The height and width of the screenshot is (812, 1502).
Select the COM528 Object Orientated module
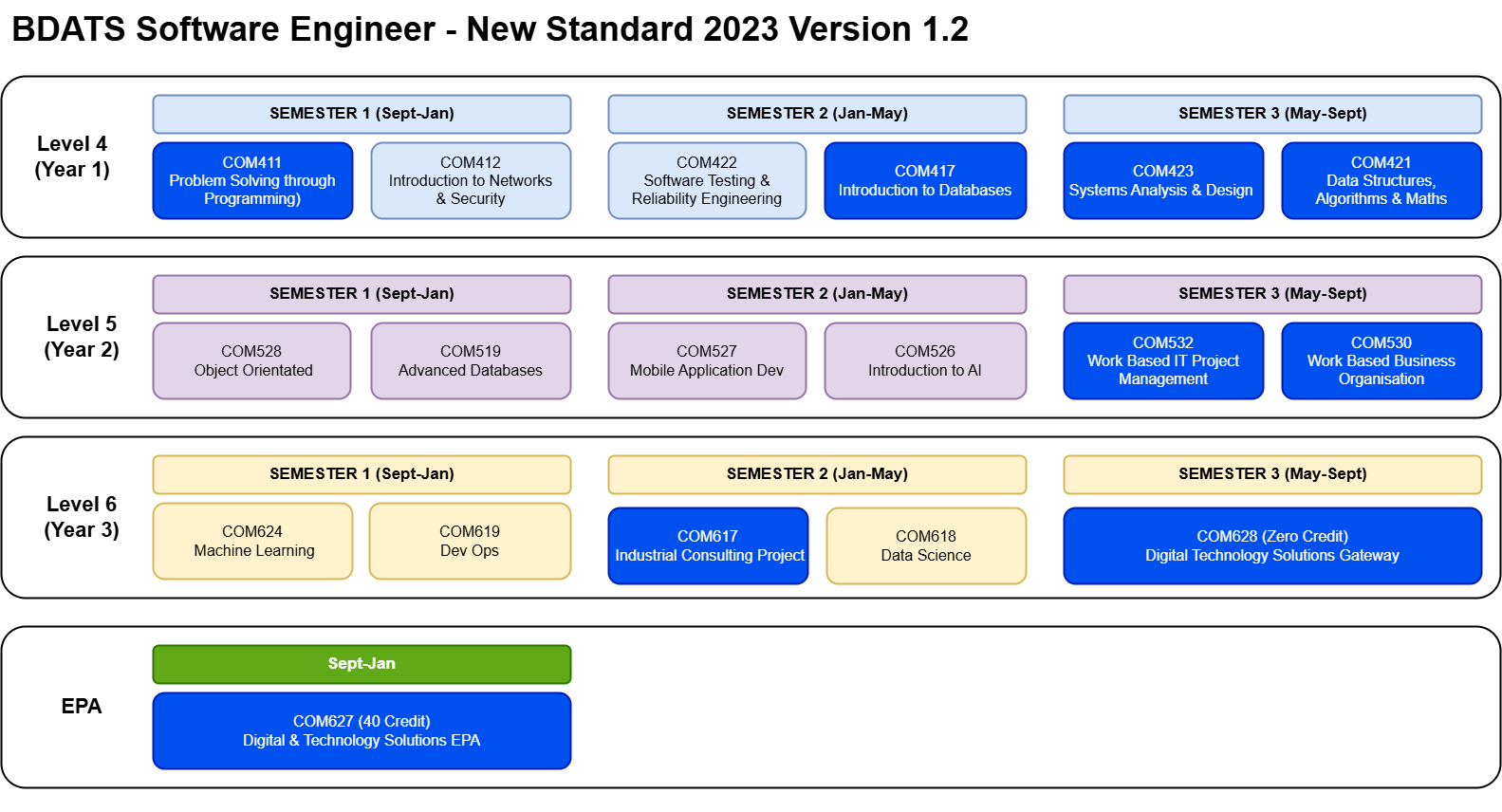pyautogui.click(x=252, y=360)
